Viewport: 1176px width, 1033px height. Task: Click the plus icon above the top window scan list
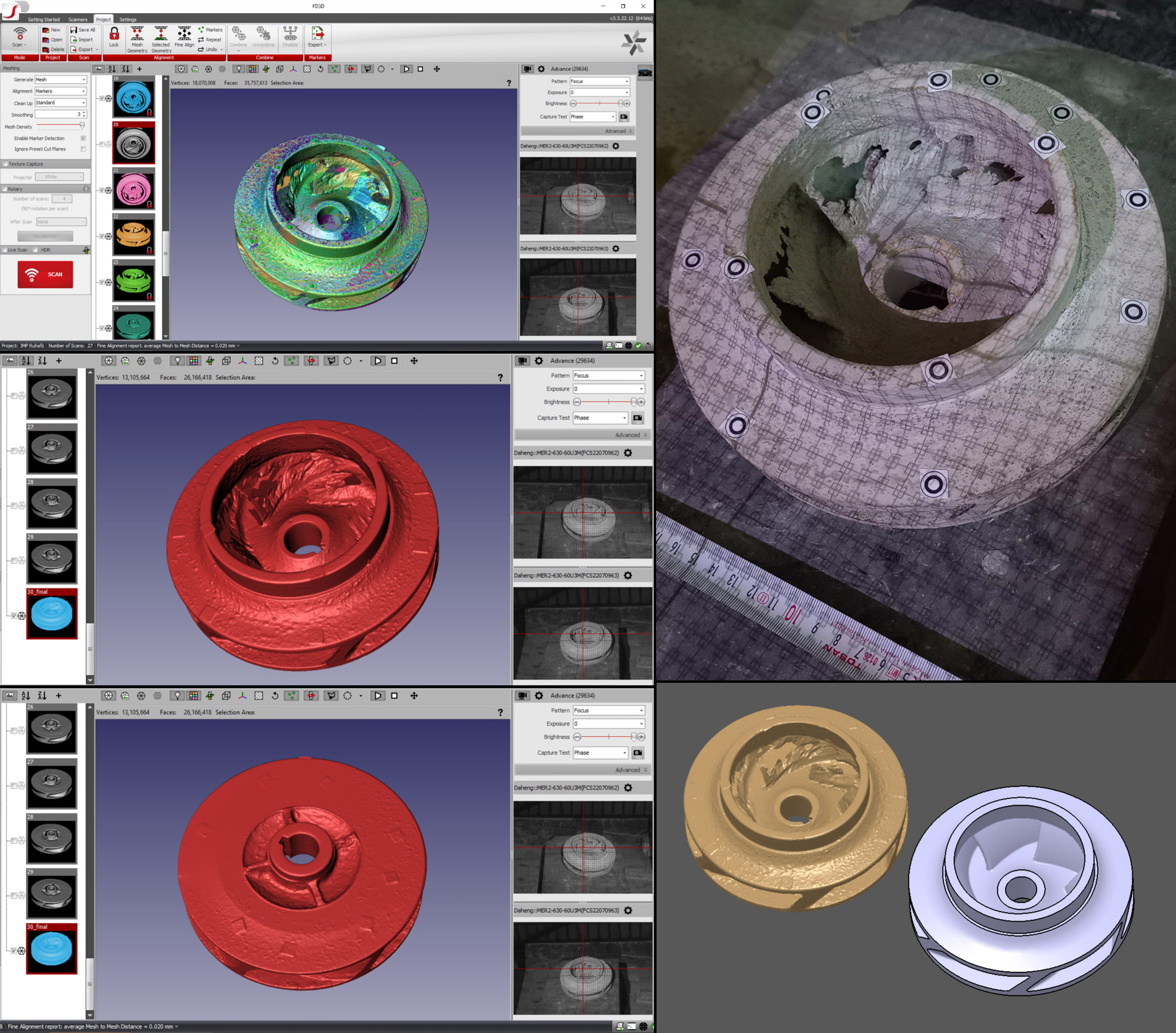(139, 69)
